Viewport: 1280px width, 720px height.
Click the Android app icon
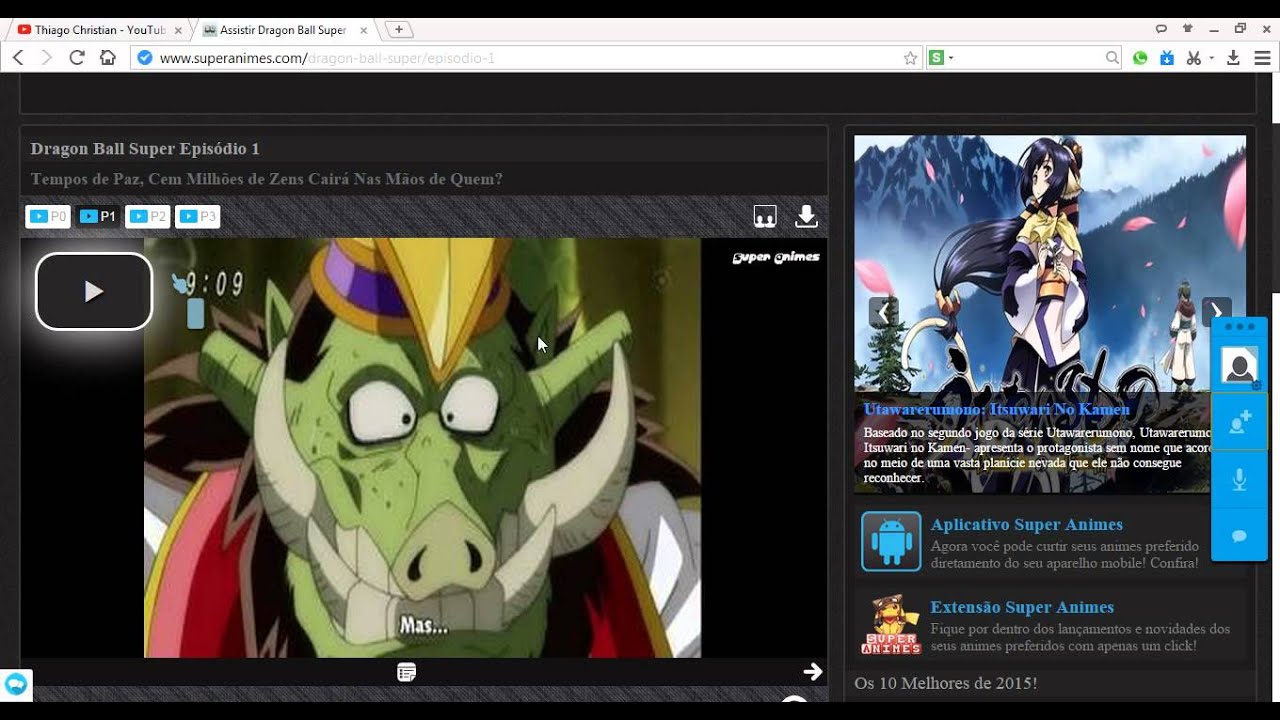point(891,541)
